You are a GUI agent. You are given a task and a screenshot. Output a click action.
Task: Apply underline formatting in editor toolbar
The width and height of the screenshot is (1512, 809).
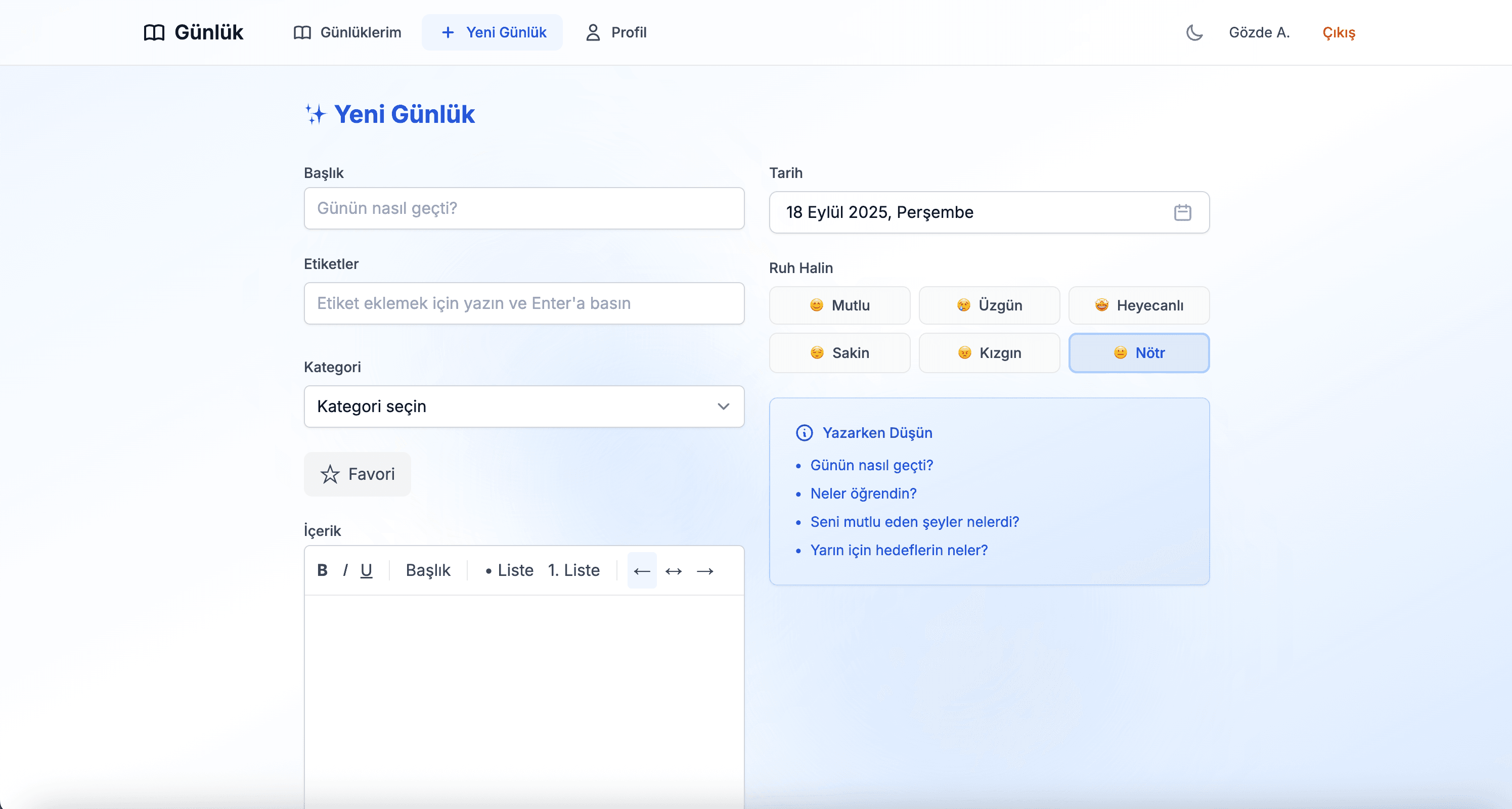click(x=366, y=570)
